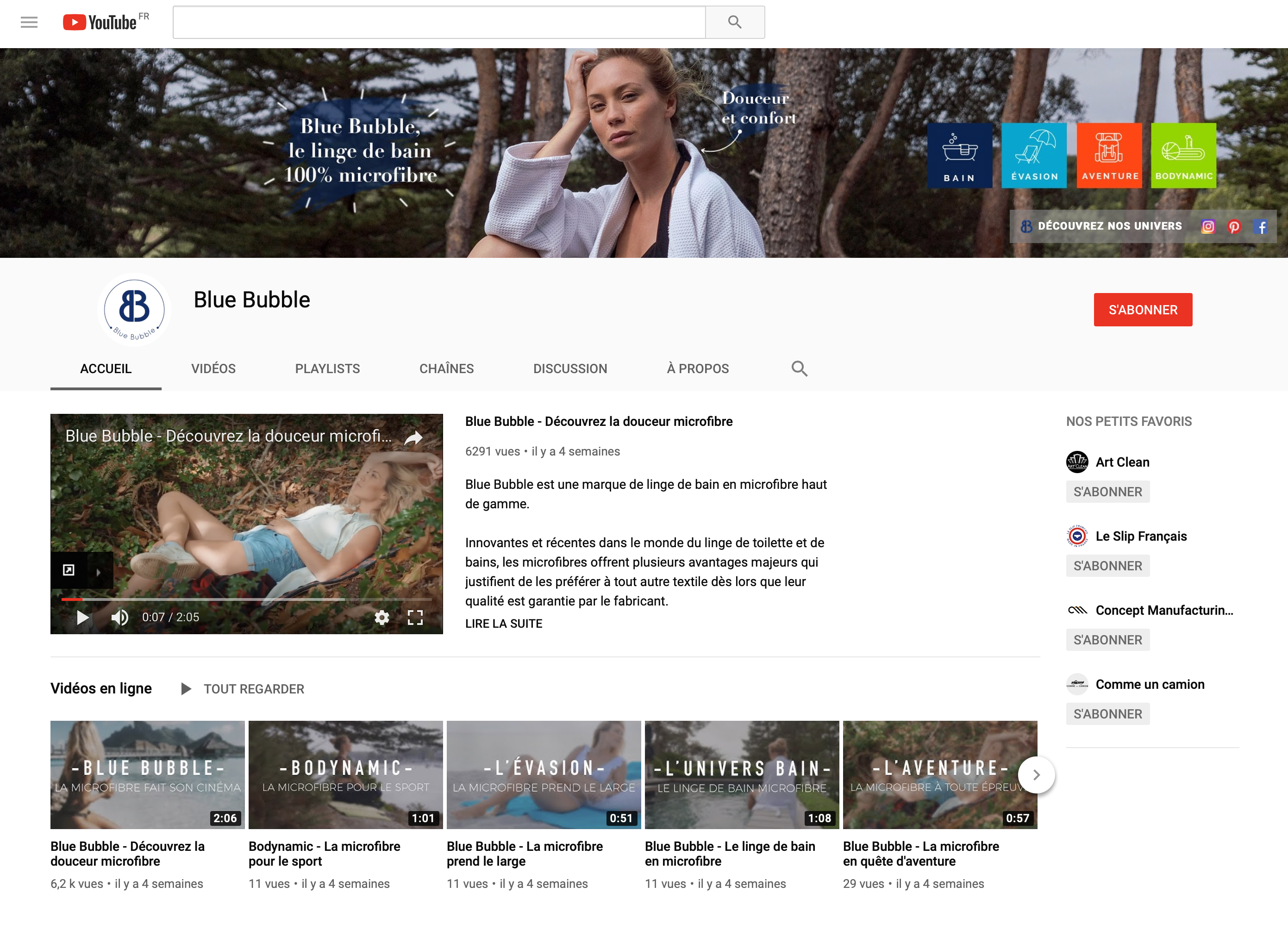Image resolution: width=1288 pixels, height=949 pixels.
Task: Click share arrow on featured video
Action: pos(413,438)
